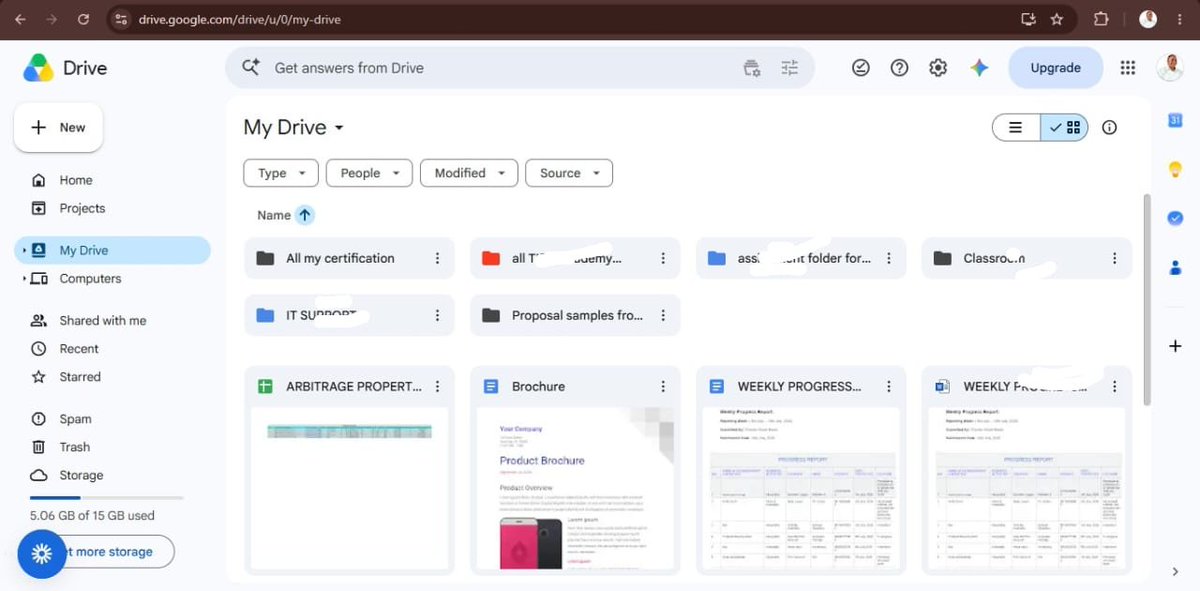Image resolution: width=1200 pixels, height=591 pixels.
Task: Open browser extensions puzzle icon
Action: click(x=1101, y=19)
